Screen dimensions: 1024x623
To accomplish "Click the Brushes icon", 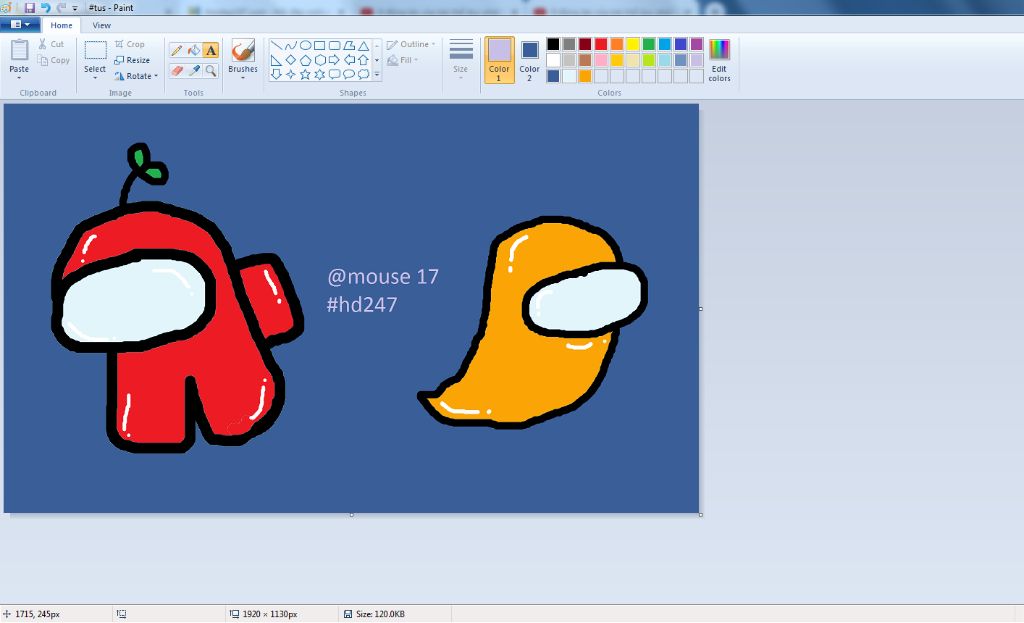I will pos(243,50).
